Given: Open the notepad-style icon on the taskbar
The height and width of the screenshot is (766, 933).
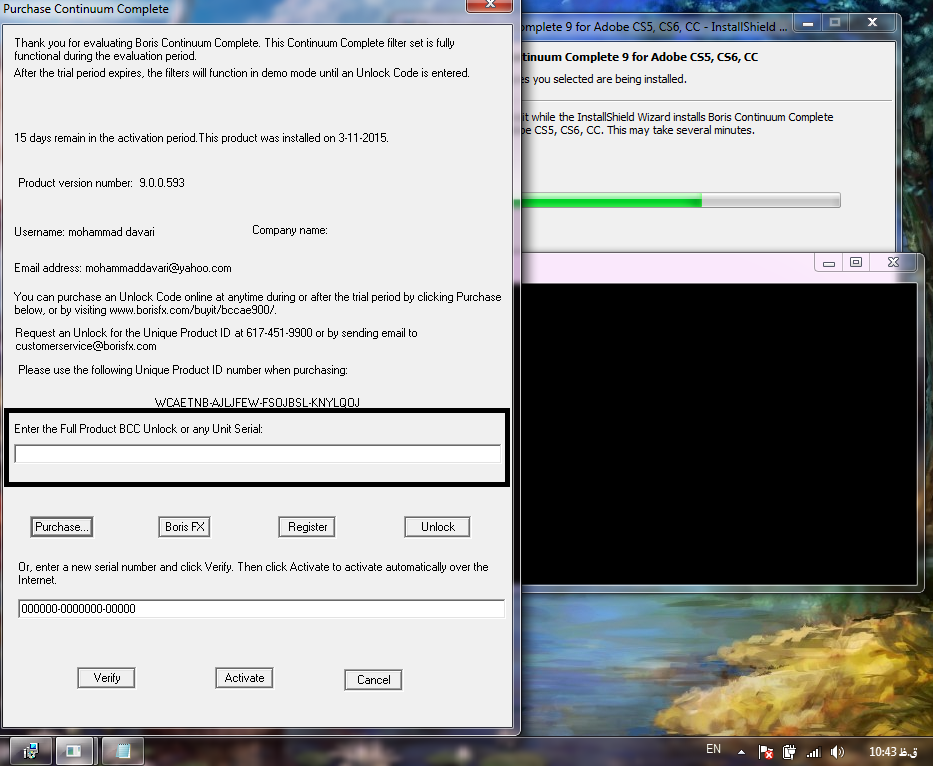Looking at the screenshot, I should click(x=123, y=751).
